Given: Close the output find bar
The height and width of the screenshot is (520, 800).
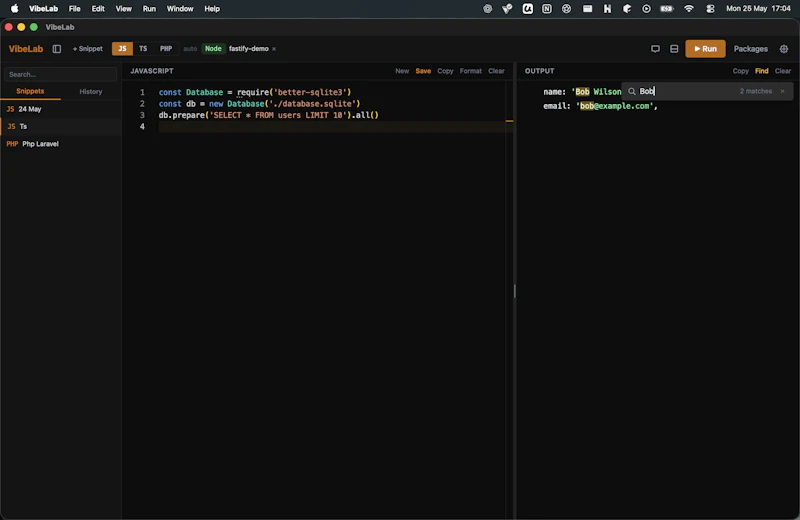Looking at the screenshot, I should (782, 91).
